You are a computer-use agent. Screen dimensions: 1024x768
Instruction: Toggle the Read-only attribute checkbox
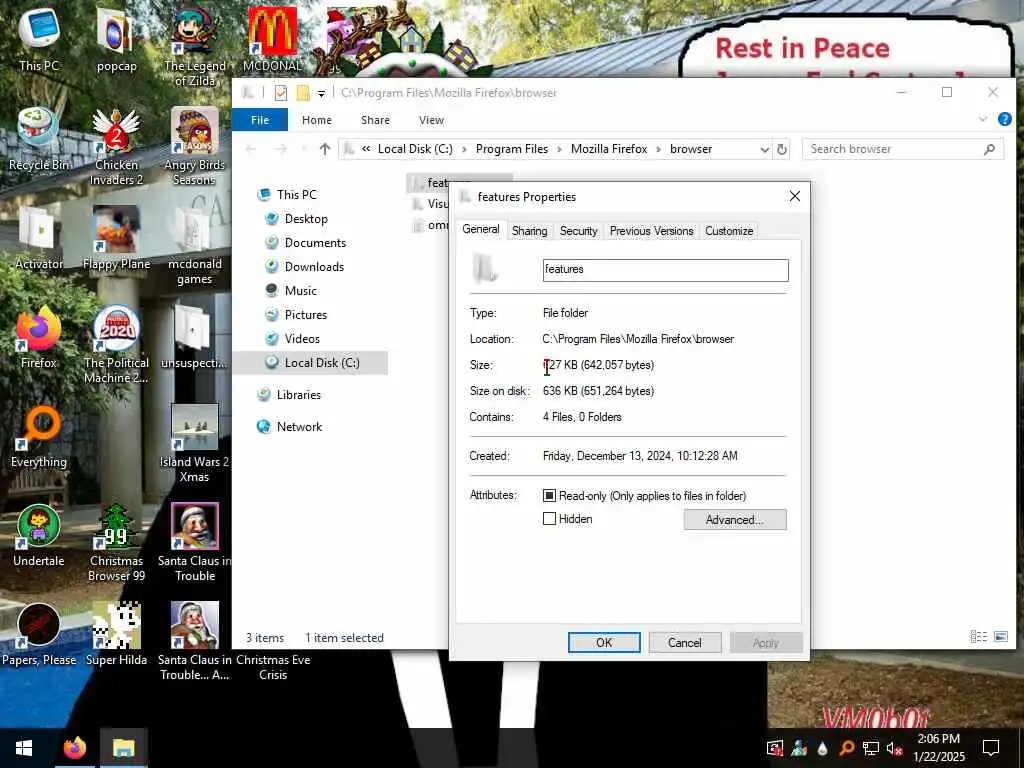pos(549,496)
